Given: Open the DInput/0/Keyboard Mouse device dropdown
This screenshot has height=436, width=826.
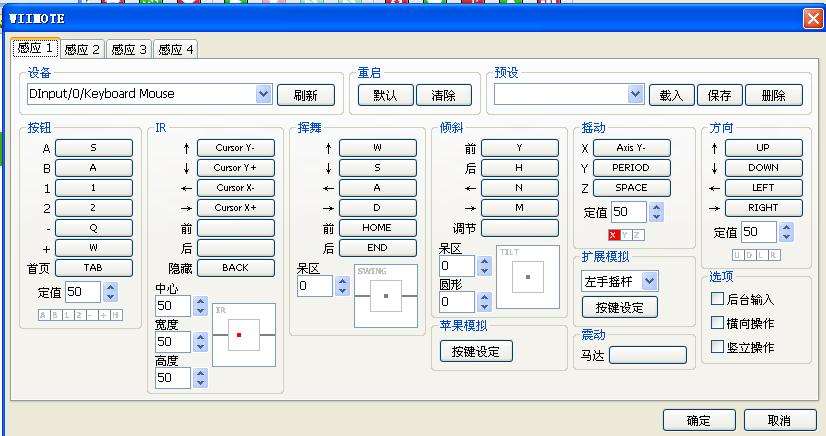Looking at the screenshot, I should (x=263, y=94).
